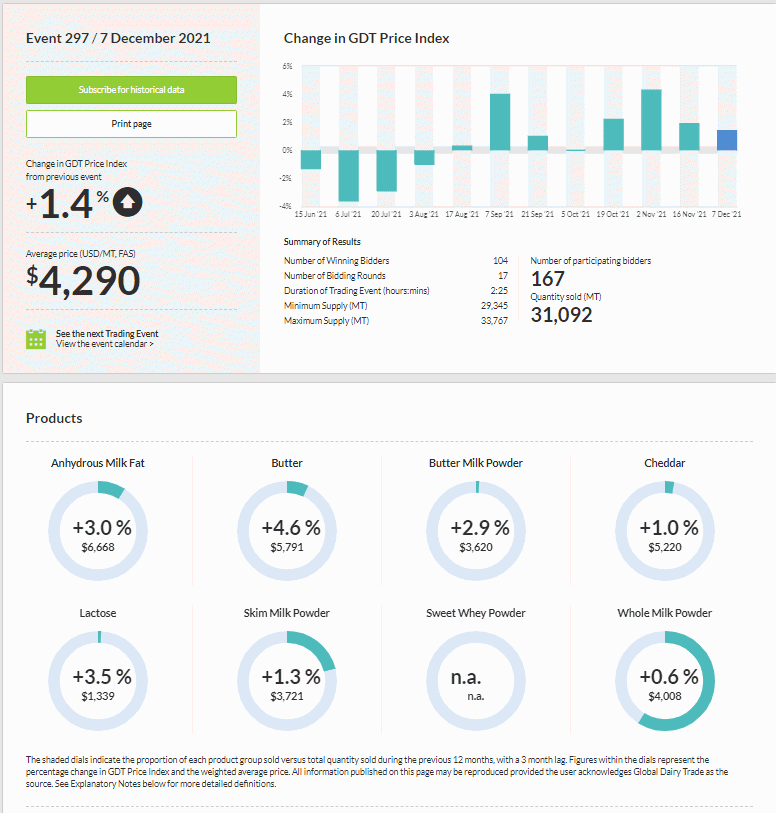Image resolution: width=776 pixels, height=813 pixels.
Task: Click the 16 Nov '21 chart bar
Action: [x=689, y=137]
